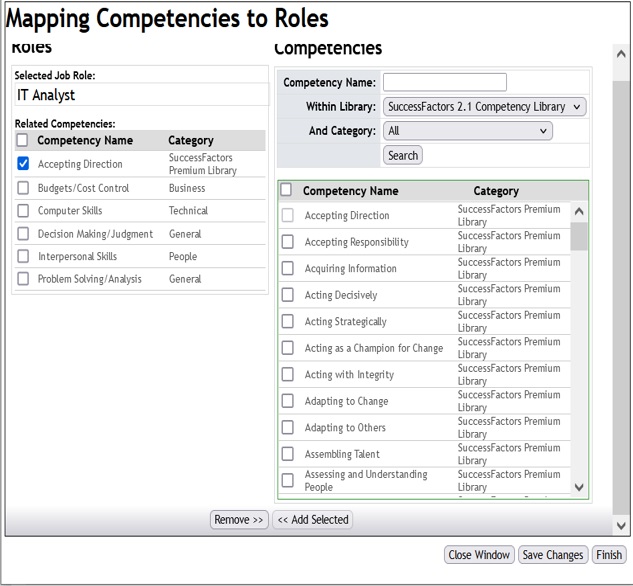Check the Acquiring Information checkbox
This screenshot has height=586, width=633.
[287, 268]
